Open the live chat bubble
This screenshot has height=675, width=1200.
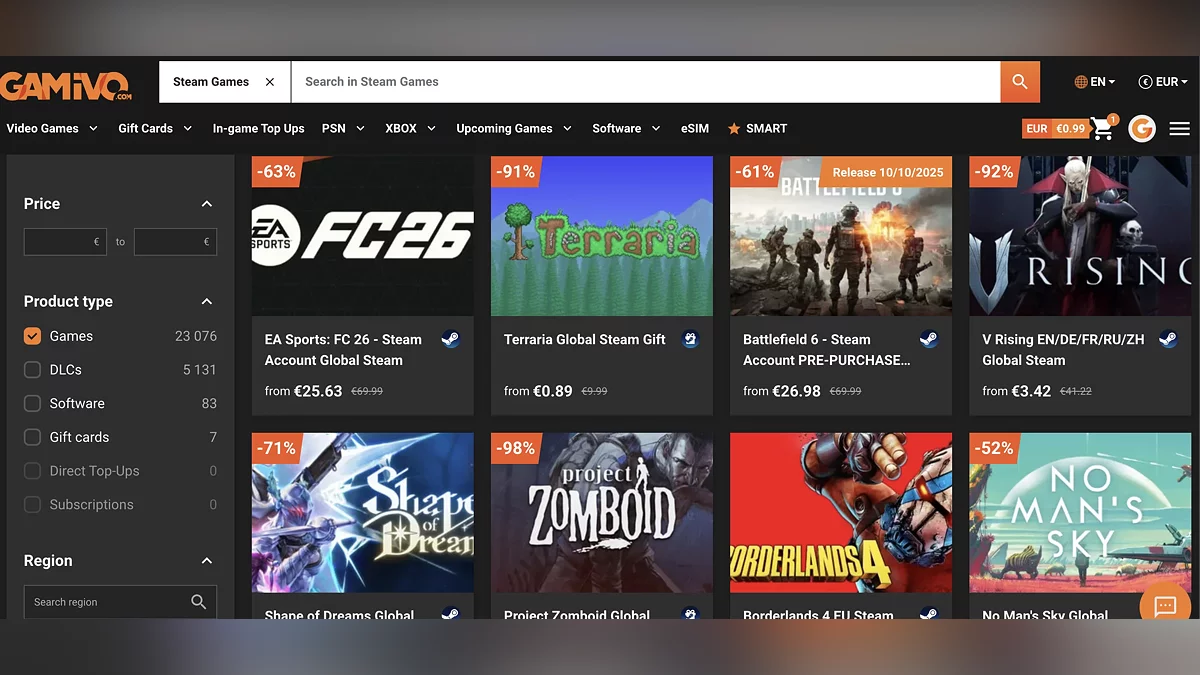point(1165,605)
